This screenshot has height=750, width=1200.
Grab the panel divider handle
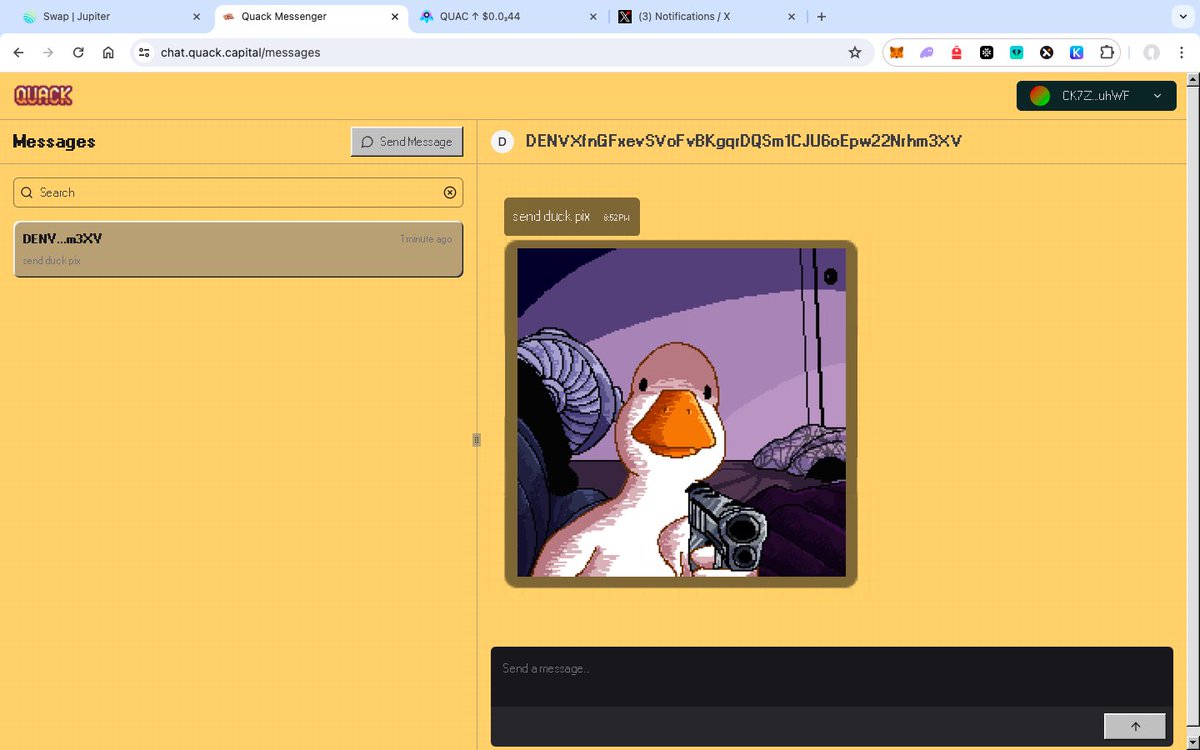click(477, 439)
